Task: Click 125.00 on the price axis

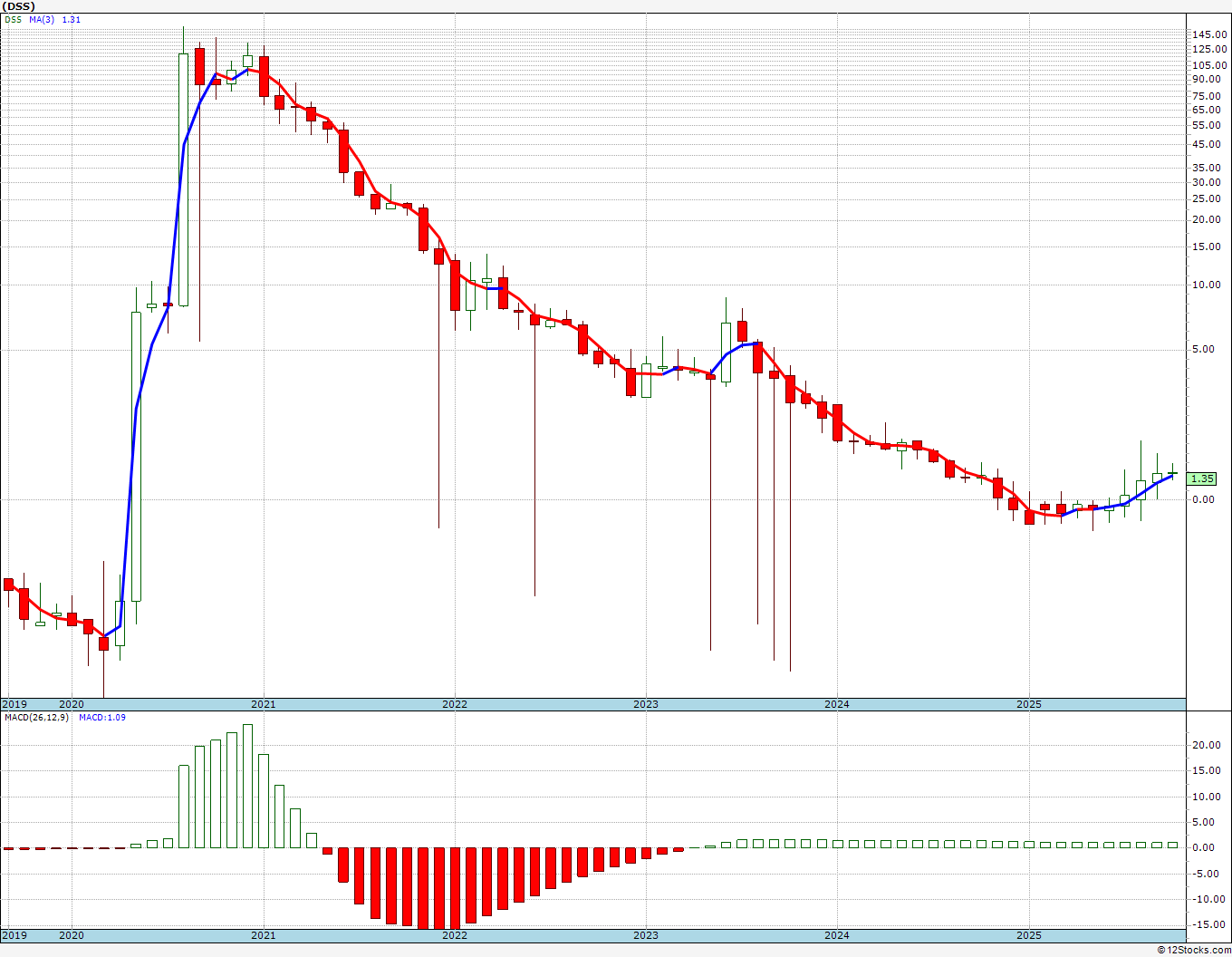Action: point(1209,49)
